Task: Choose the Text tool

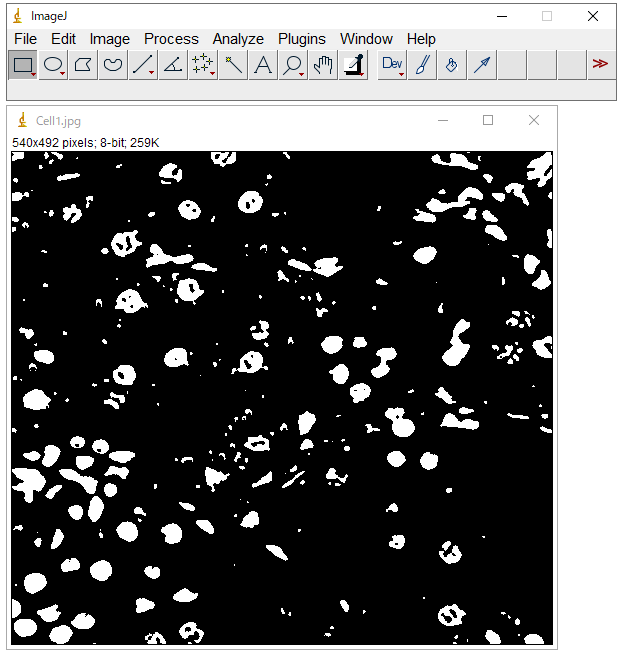Action: 262,65
